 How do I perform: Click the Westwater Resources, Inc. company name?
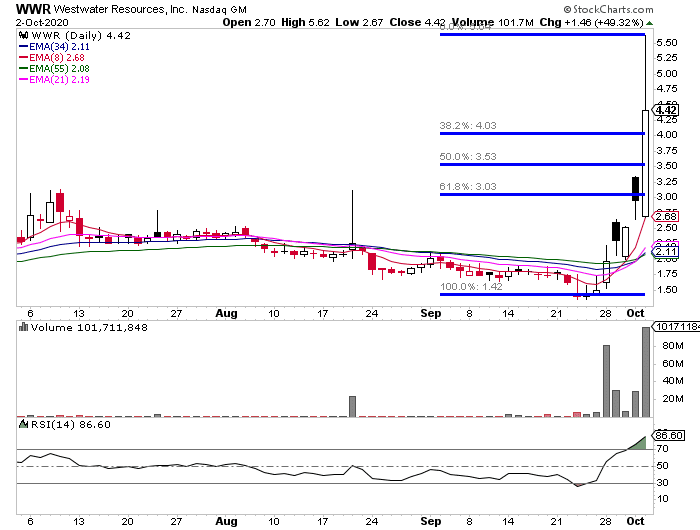121,9
